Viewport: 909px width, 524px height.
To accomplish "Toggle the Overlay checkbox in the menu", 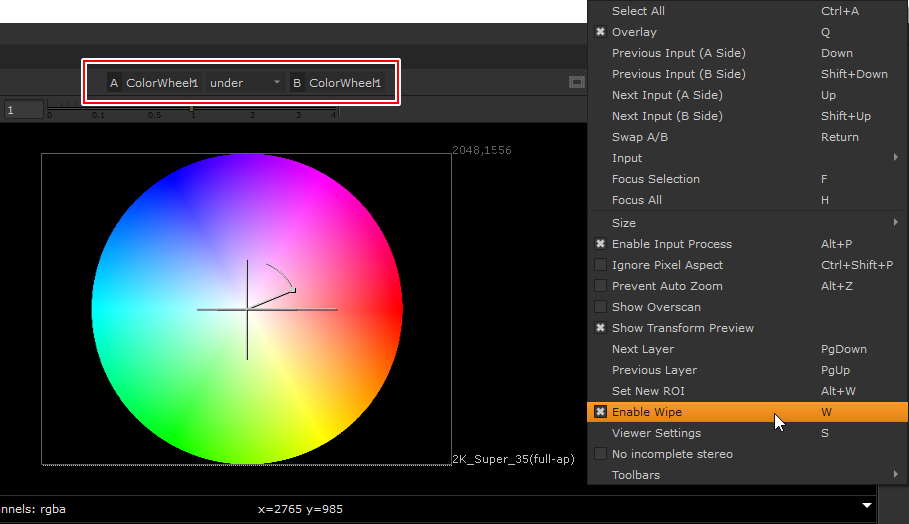I will pyautogui.click(x=600, y=32).
